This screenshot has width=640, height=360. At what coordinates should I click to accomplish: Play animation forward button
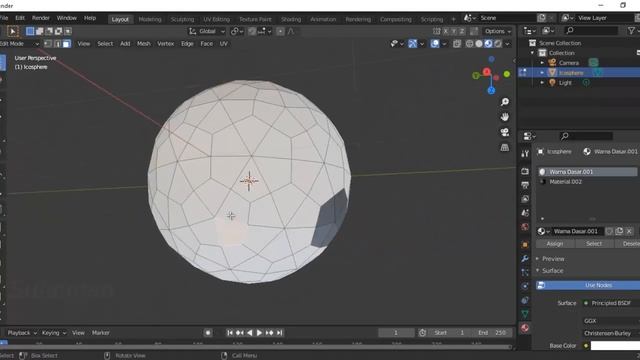259,333
